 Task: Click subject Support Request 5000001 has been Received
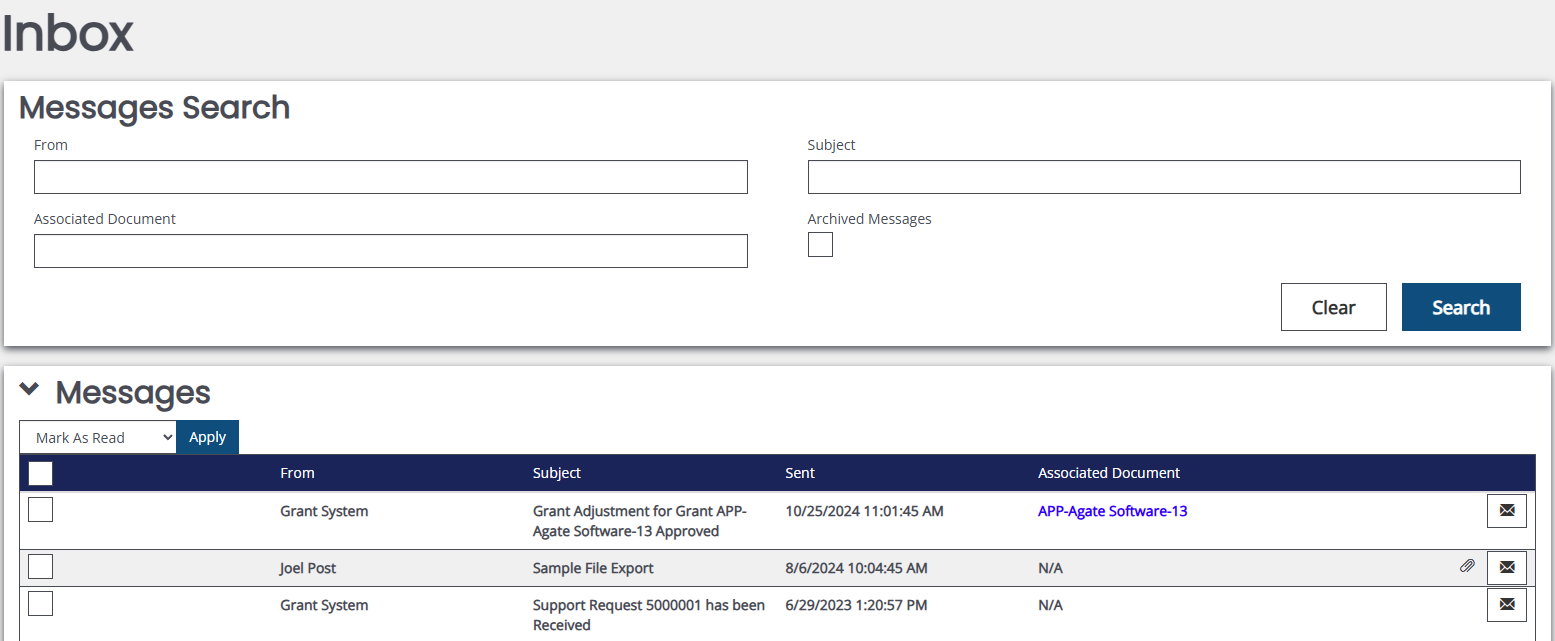pyautogui.click(x=649, y=615)
